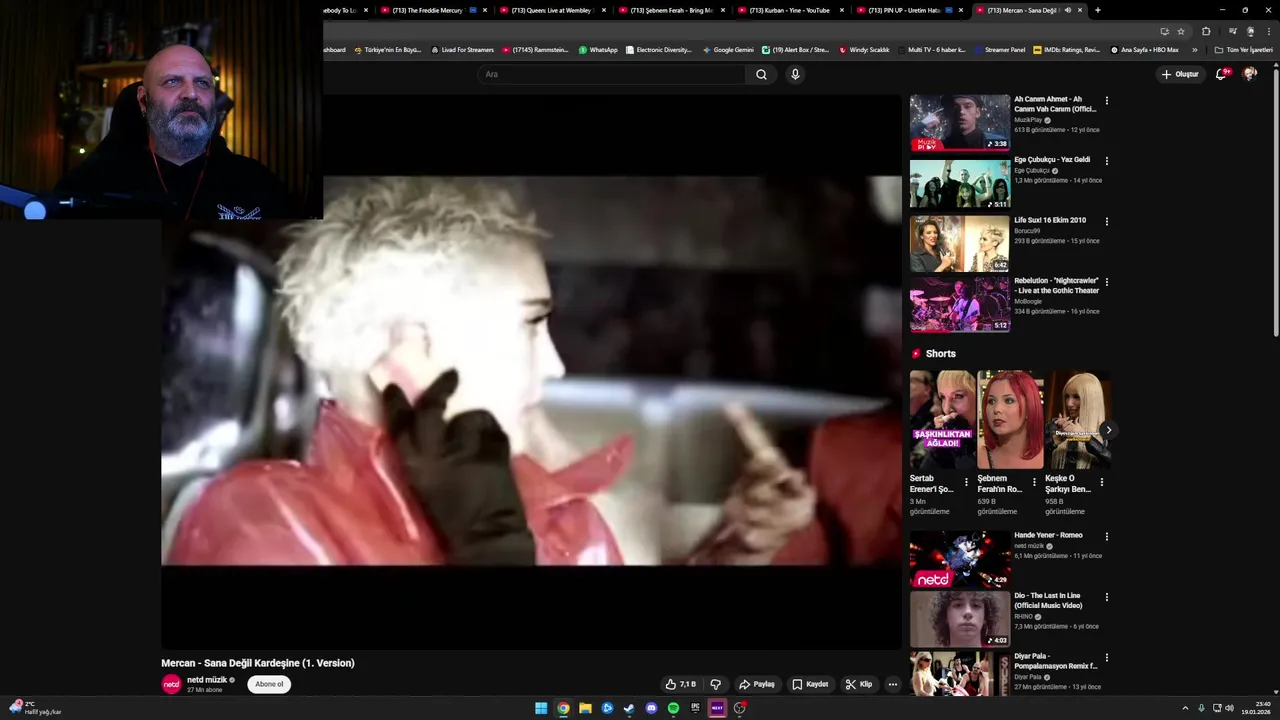Screen dimensions: 1280x720
Task: Switch to Queen: Live at Wembley tab
Action: pos(552,10)
